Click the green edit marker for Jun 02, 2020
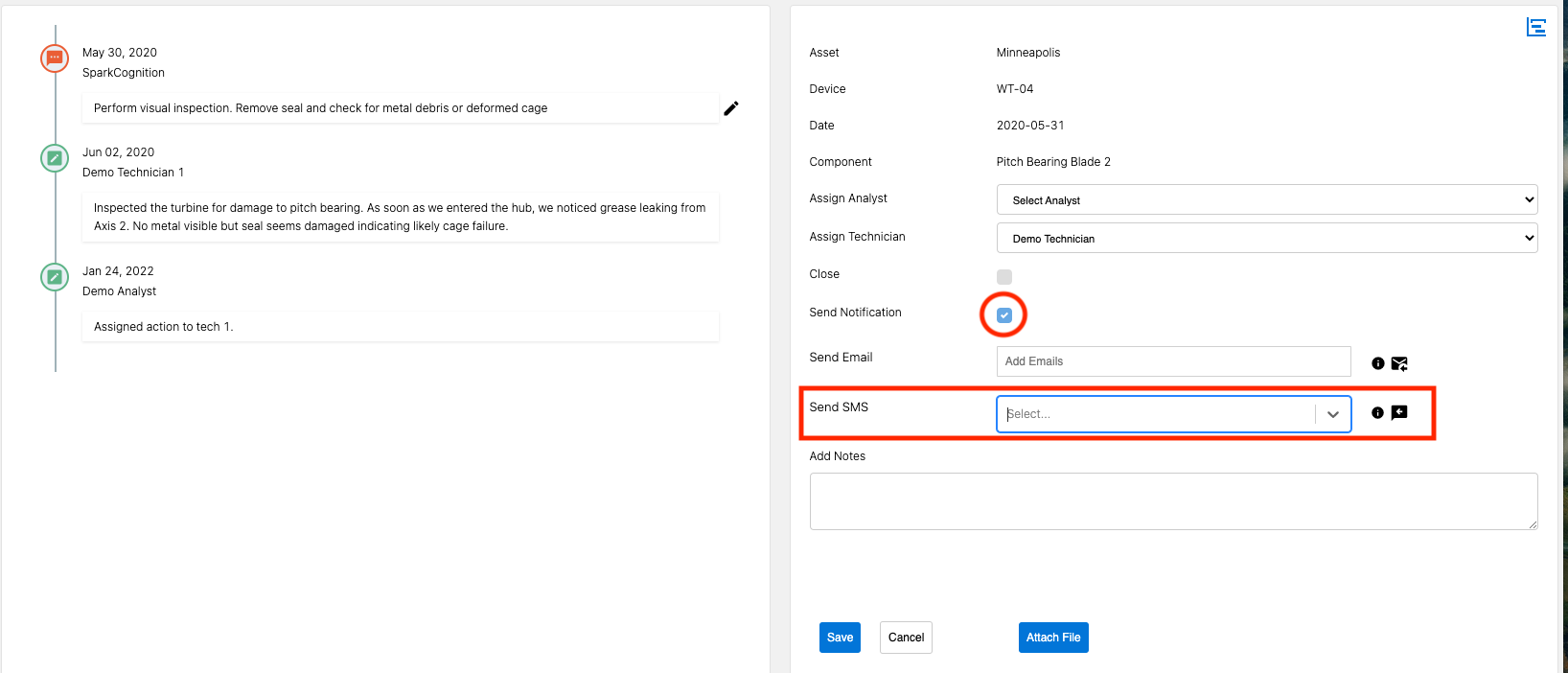This screenshot has width=1568, height=673. pyautogui.click(x=55, y=158)
